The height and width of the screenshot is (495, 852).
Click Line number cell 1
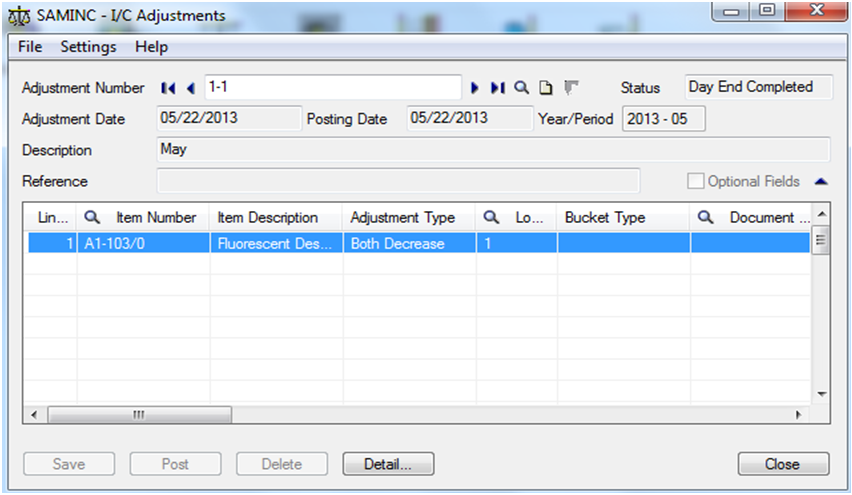52,243
